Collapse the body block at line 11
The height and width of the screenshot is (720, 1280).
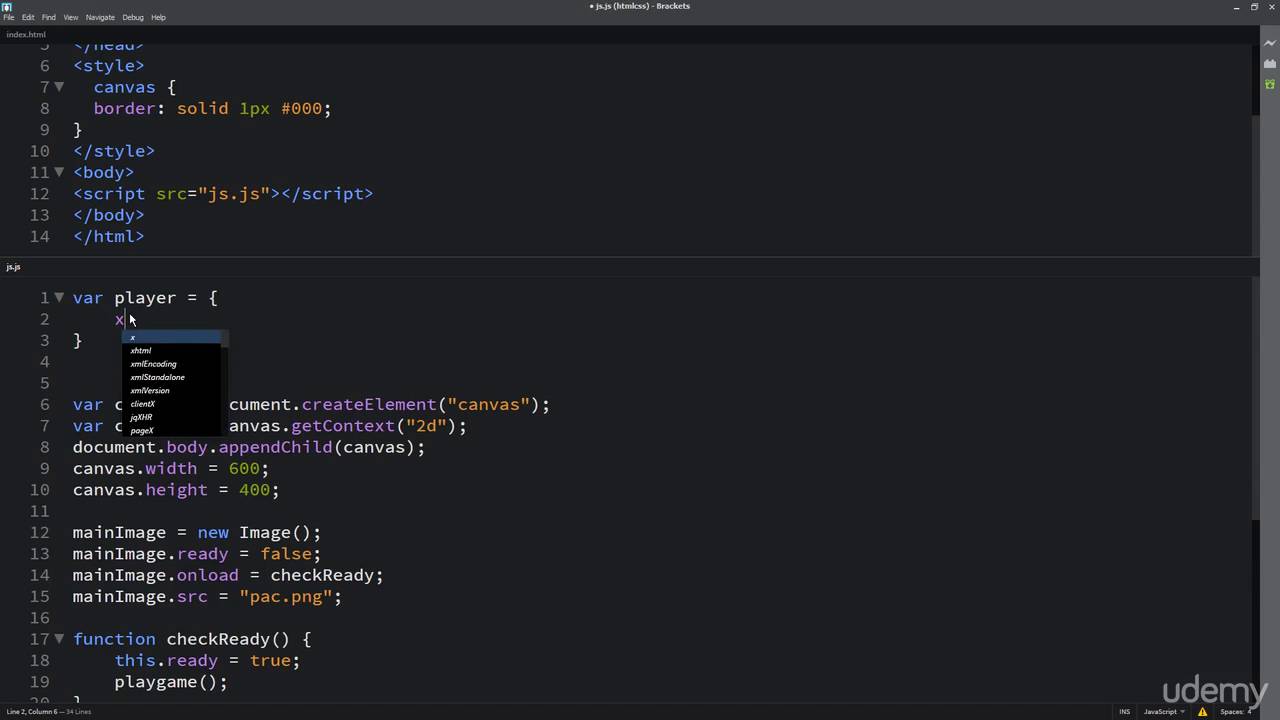pyautogui.click(x=59, y=172)
